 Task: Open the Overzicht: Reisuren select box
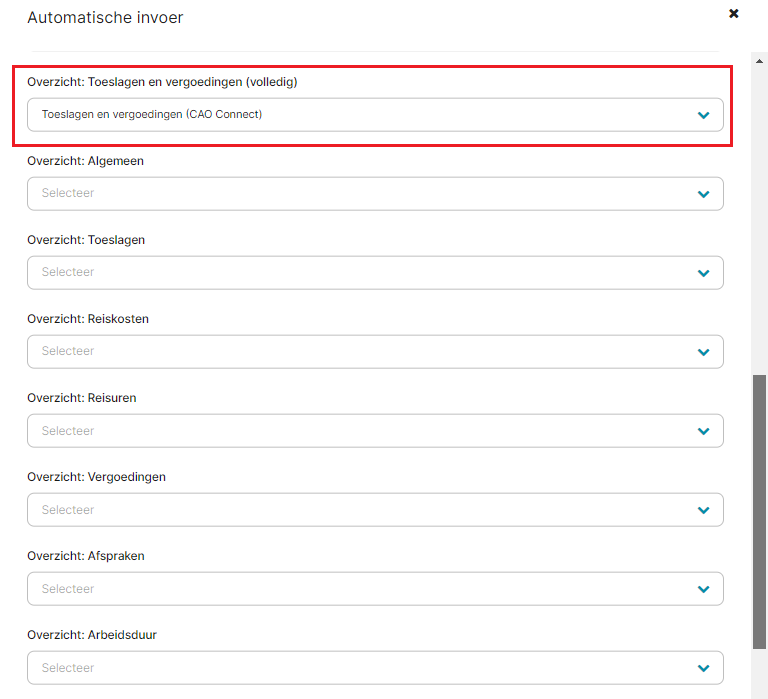point(375,431)
